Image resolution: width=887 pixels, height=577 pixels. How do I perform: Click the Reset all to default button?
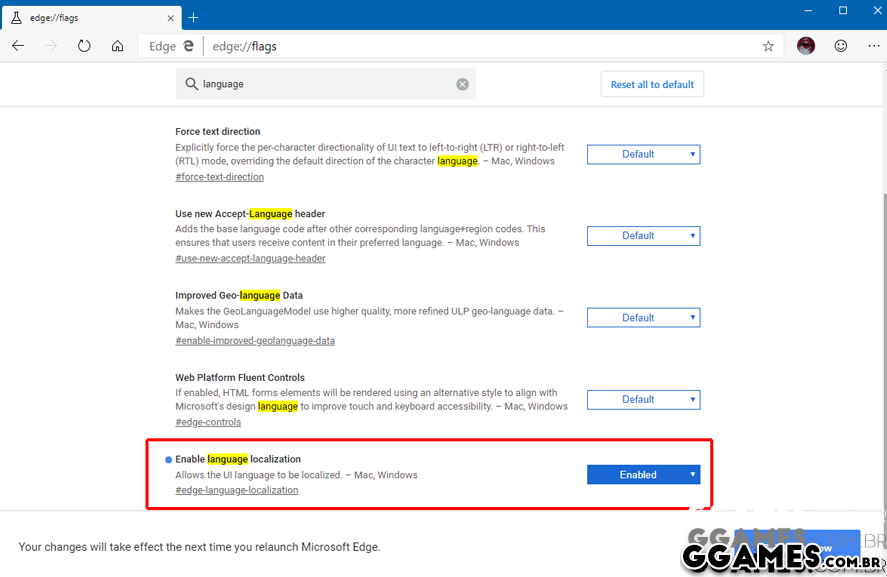pyautogui.click(x=652, y=85)
